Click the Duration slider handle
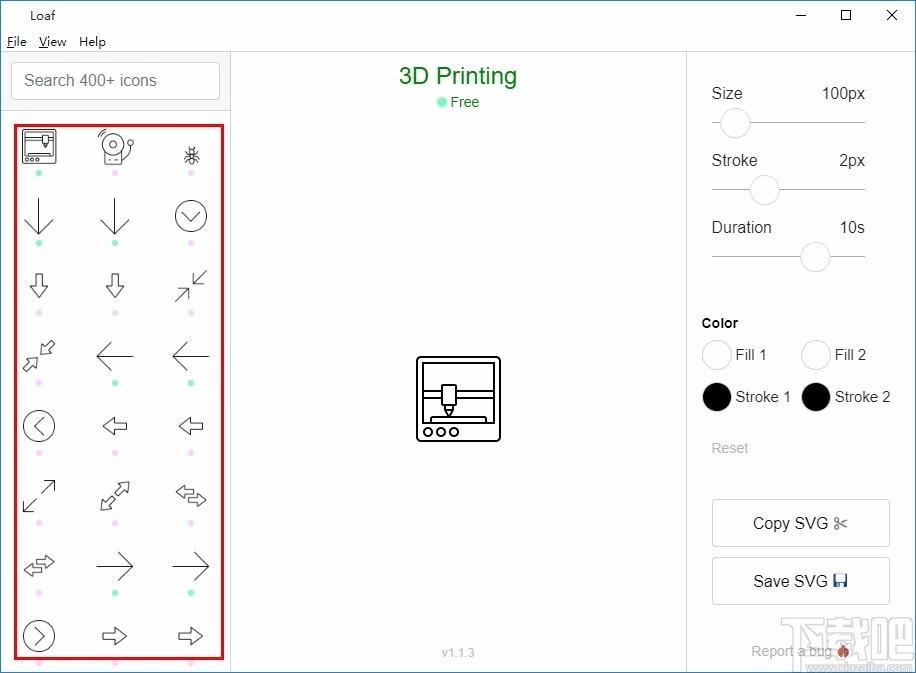The width and height of the screenshot is (916, 673). [815, 256]
